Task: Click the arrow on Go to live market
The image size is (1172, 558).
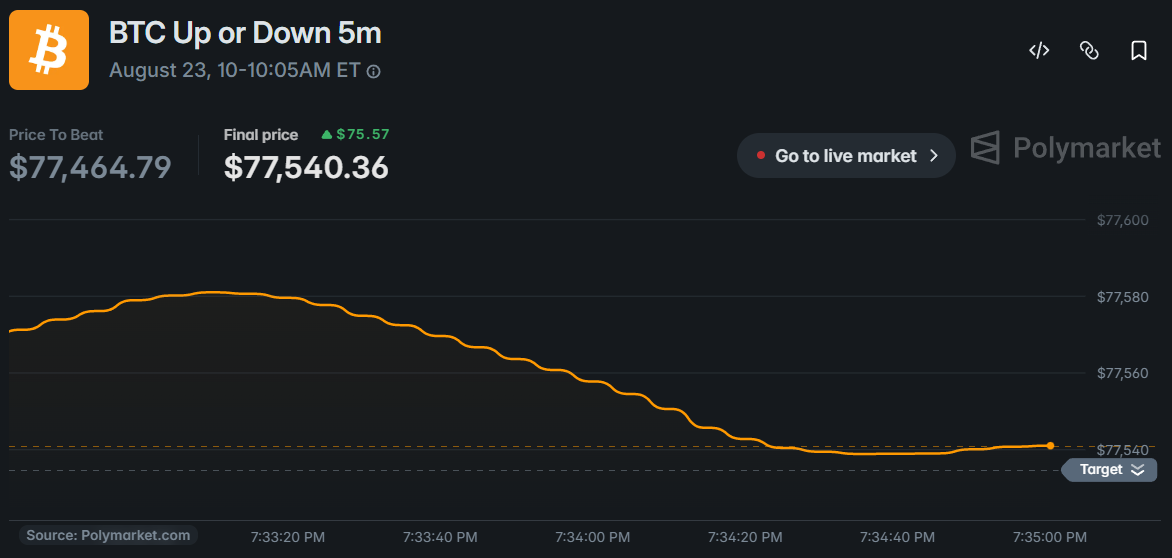Action: 933,155
